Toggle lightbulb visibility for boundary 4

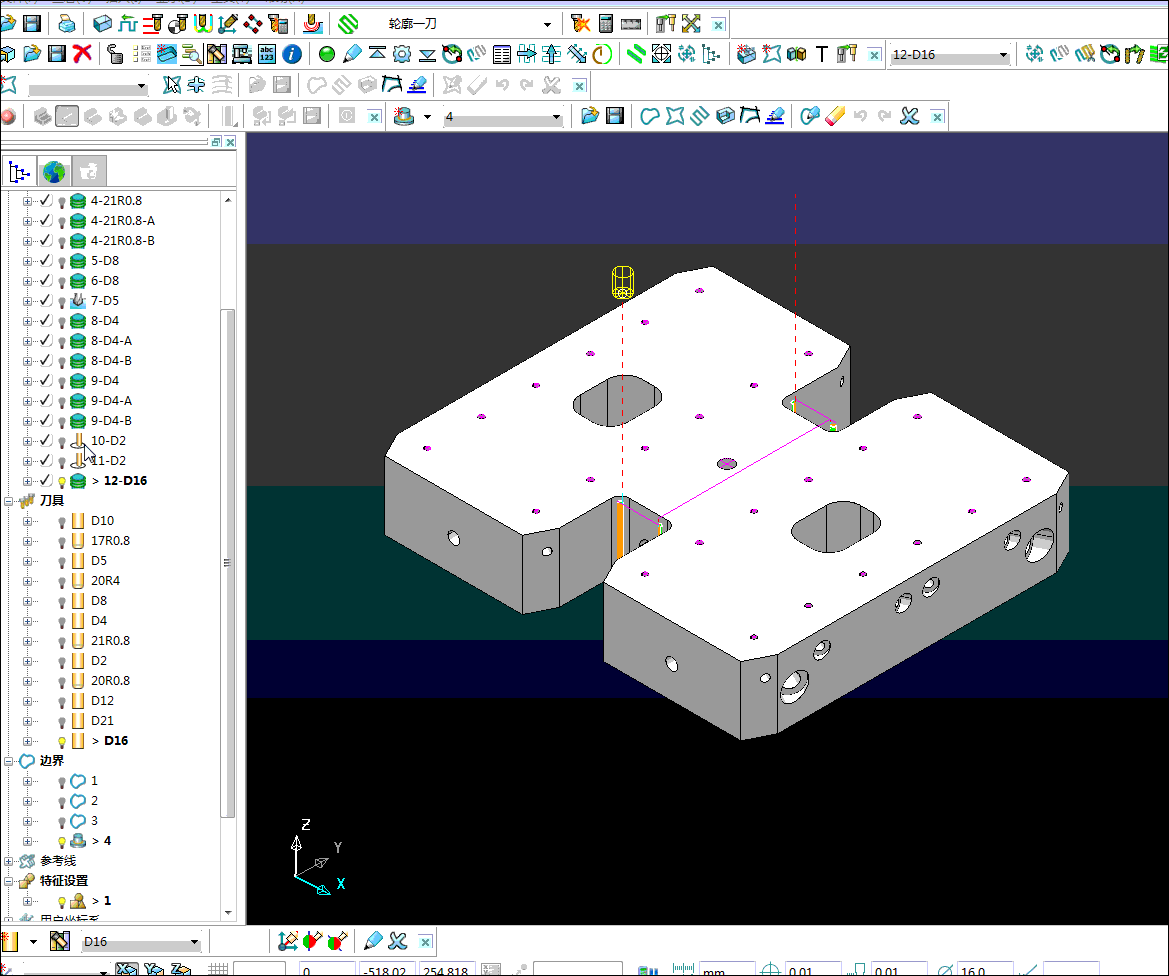coord(62,841)
